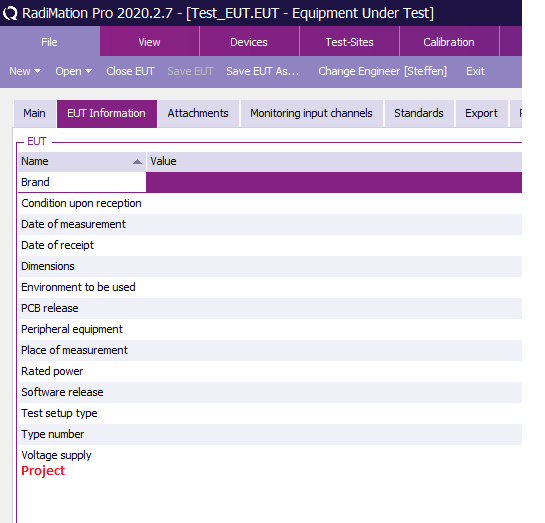Viewport: 545px width, 523px height.
Task: Open the New dropdown menu
Action: click(25, 71)
